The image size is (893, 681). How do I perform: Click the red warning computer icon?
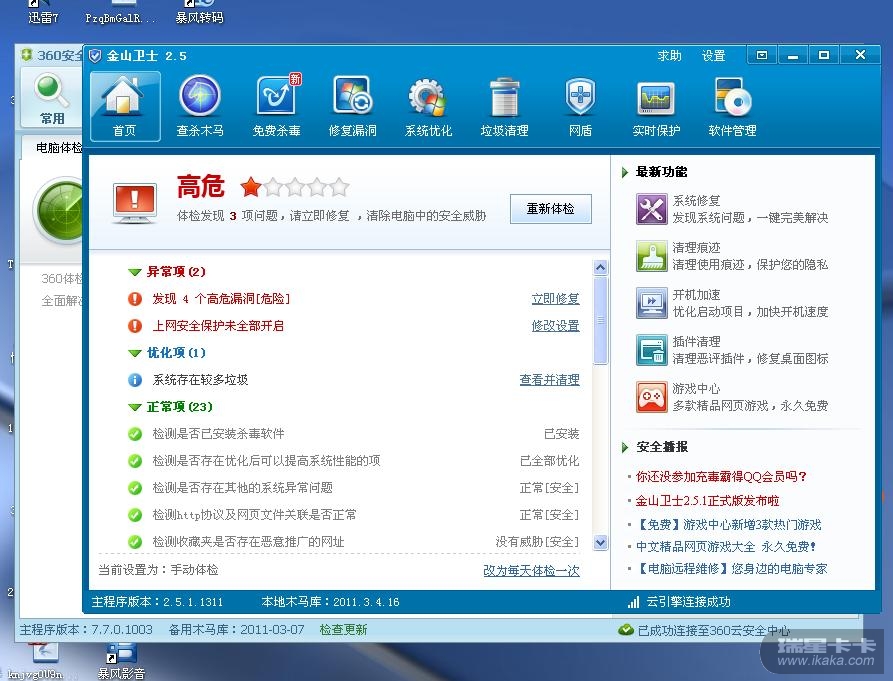[x=135, y=203]
